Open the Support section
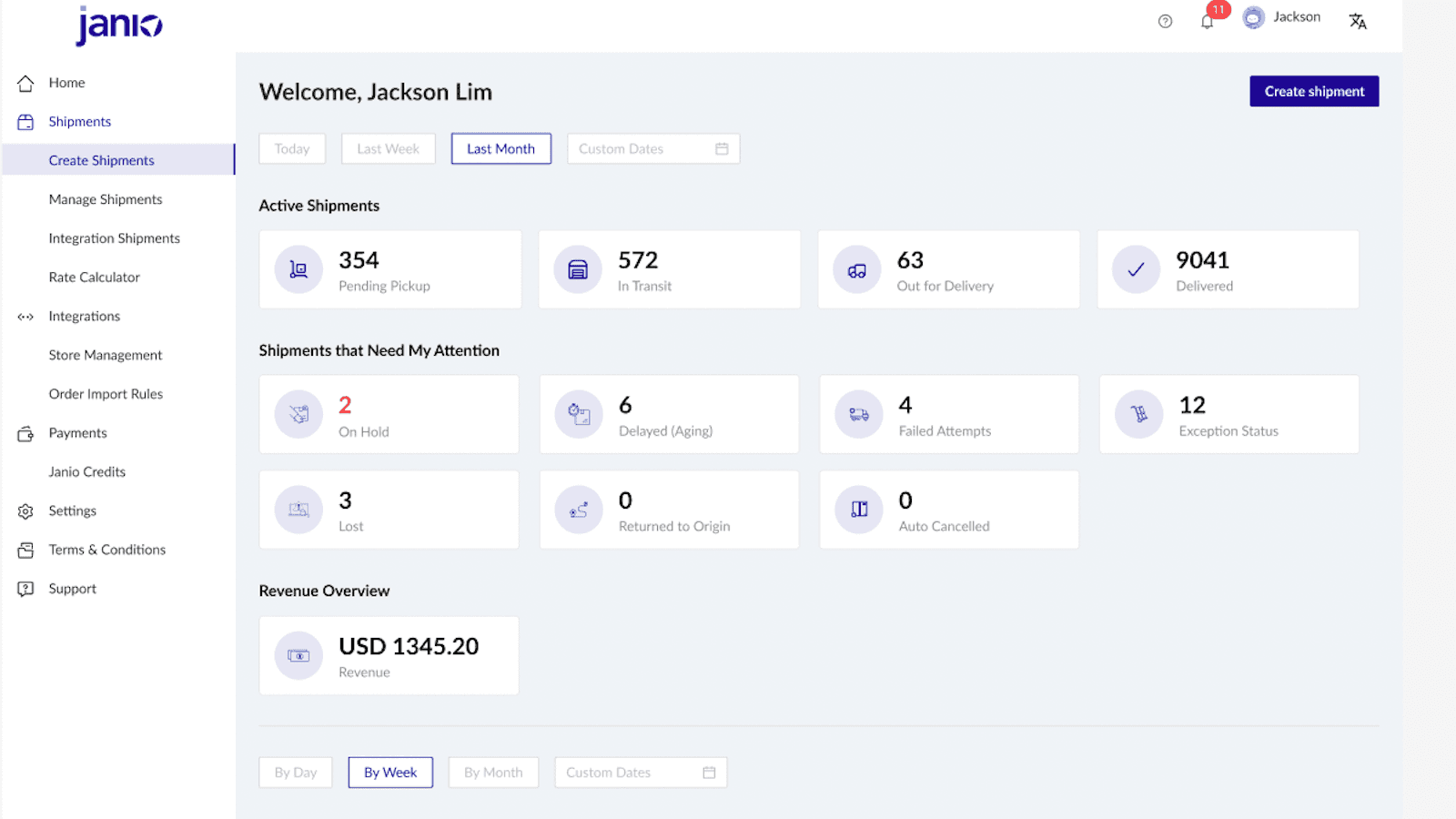This screenshot has height=819, width=1456. tap(72, 588)
